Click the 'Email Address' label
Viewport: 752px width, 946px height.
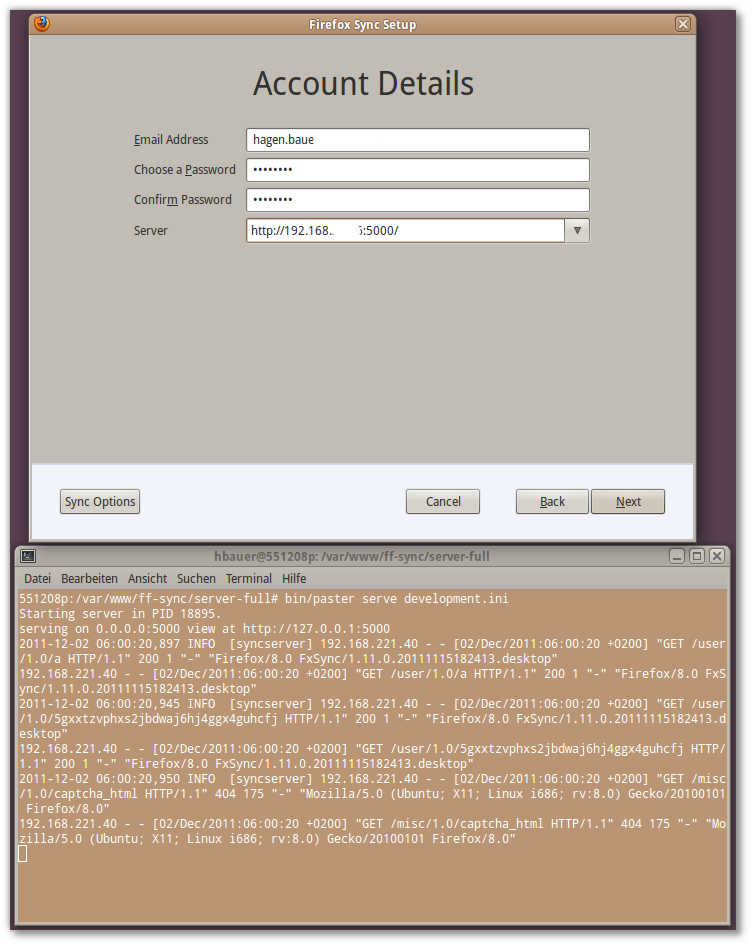click(x=171, y=140)
